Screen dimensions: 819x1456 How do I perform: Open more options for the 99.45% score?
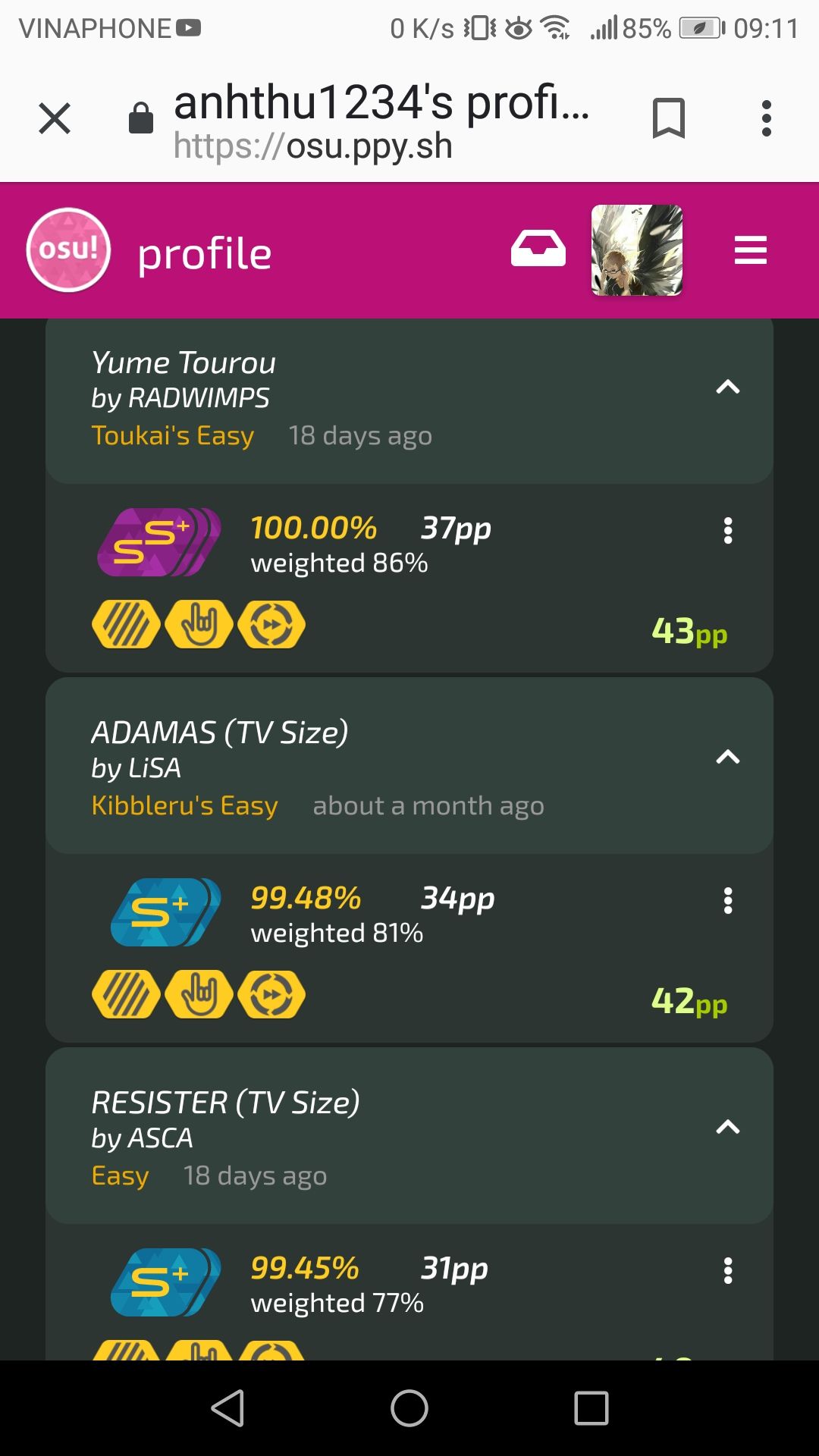click(727, 1271)
